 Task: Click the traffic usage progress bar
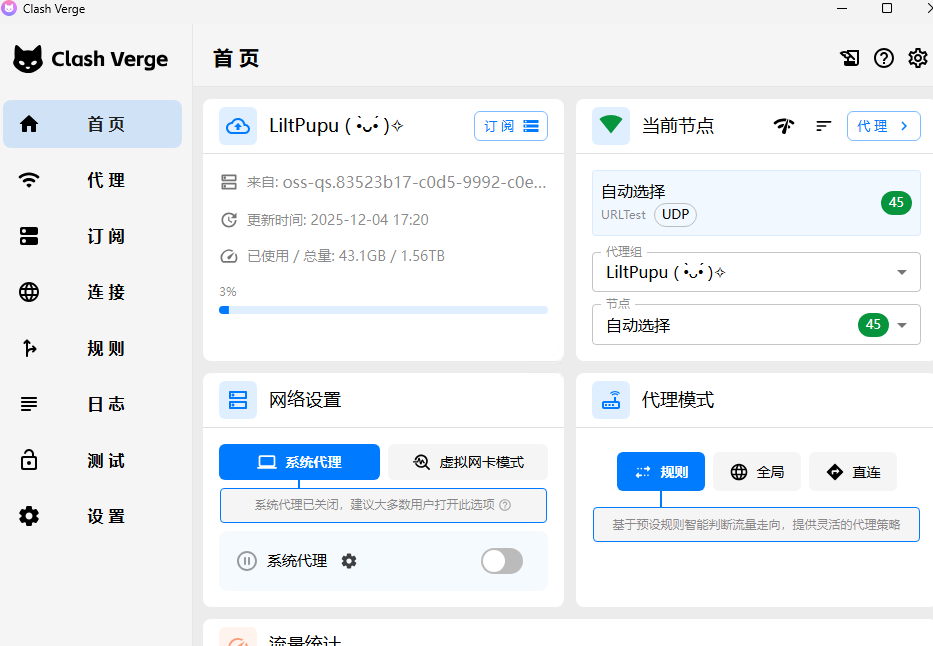point(383,310)
